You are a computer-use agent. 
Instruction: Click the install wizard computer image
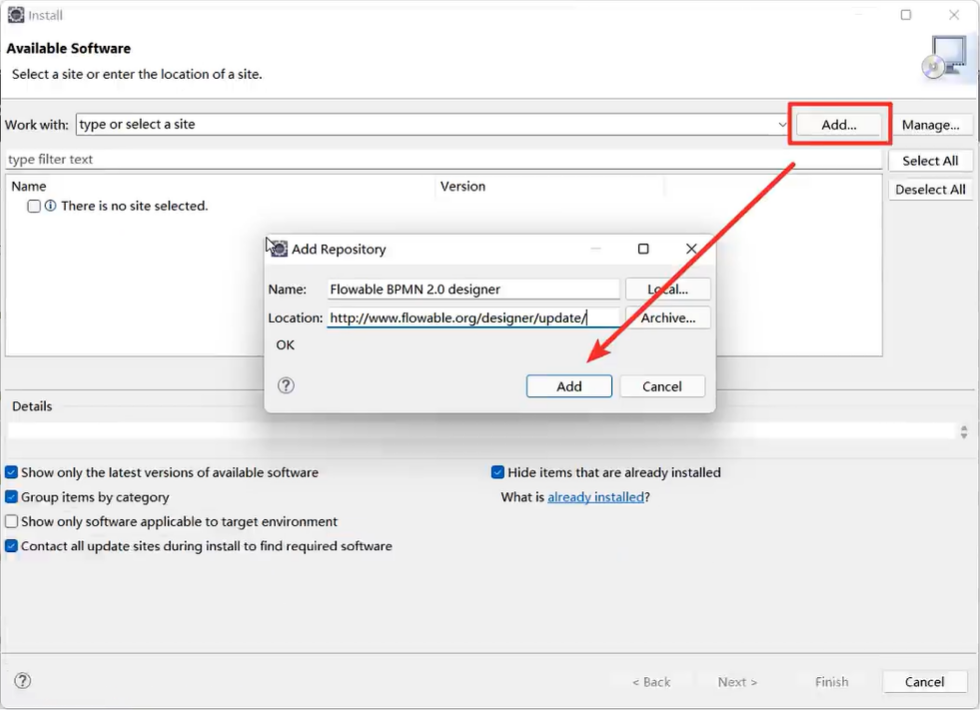(944, 58)
